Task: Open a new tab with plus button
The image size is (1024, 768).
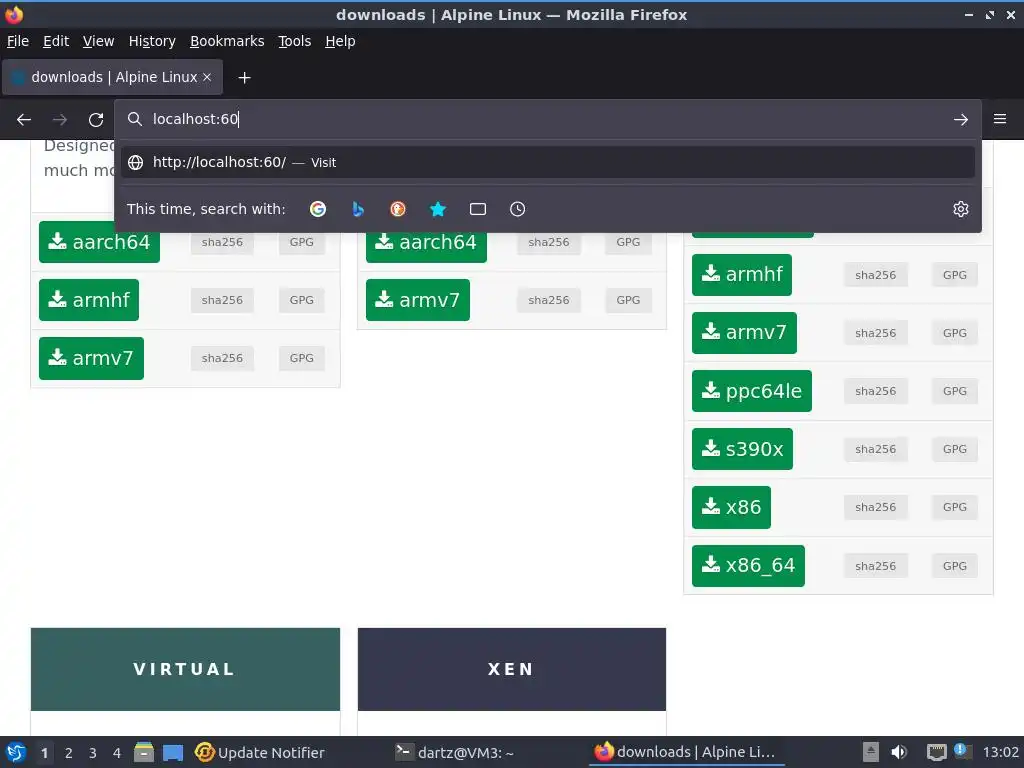Action: [x=244, y=78]
